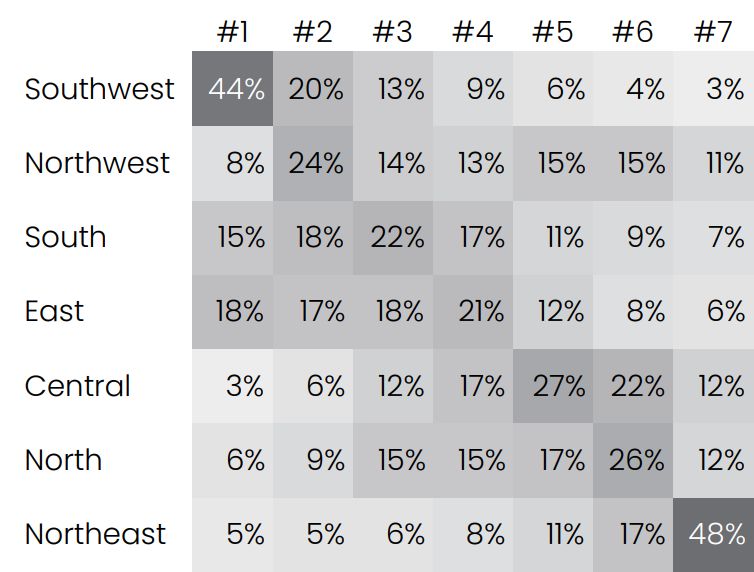
Task: Click the Southwest 44% cell
Action: pos(232,88)
